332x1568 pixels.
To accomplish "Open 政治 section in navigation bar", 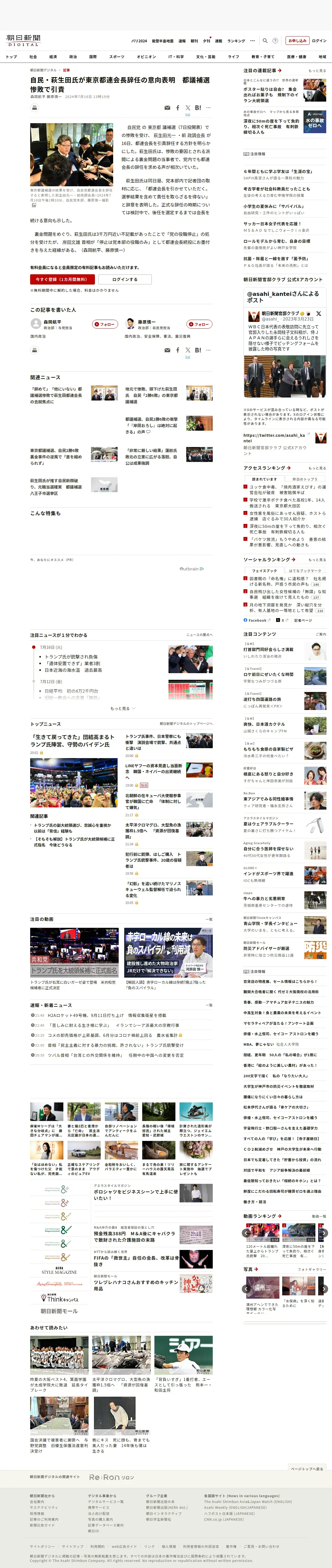I will [73, 57].
